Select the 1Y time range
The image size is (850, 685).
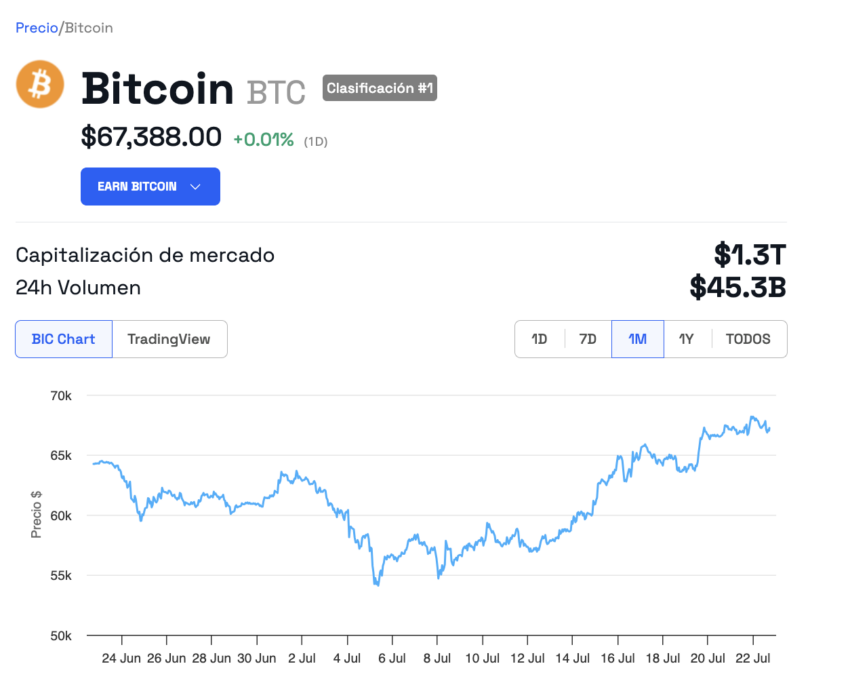tap(686, 339)
